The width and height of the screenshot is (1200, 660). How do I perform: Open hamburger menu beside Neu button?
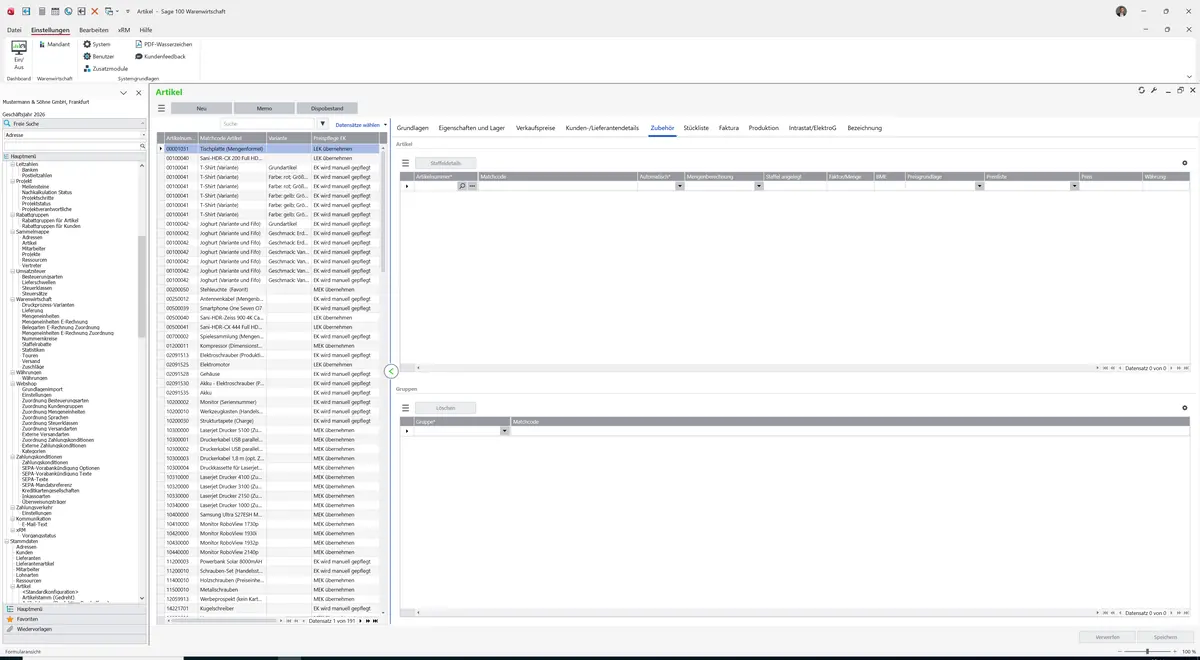163,108
